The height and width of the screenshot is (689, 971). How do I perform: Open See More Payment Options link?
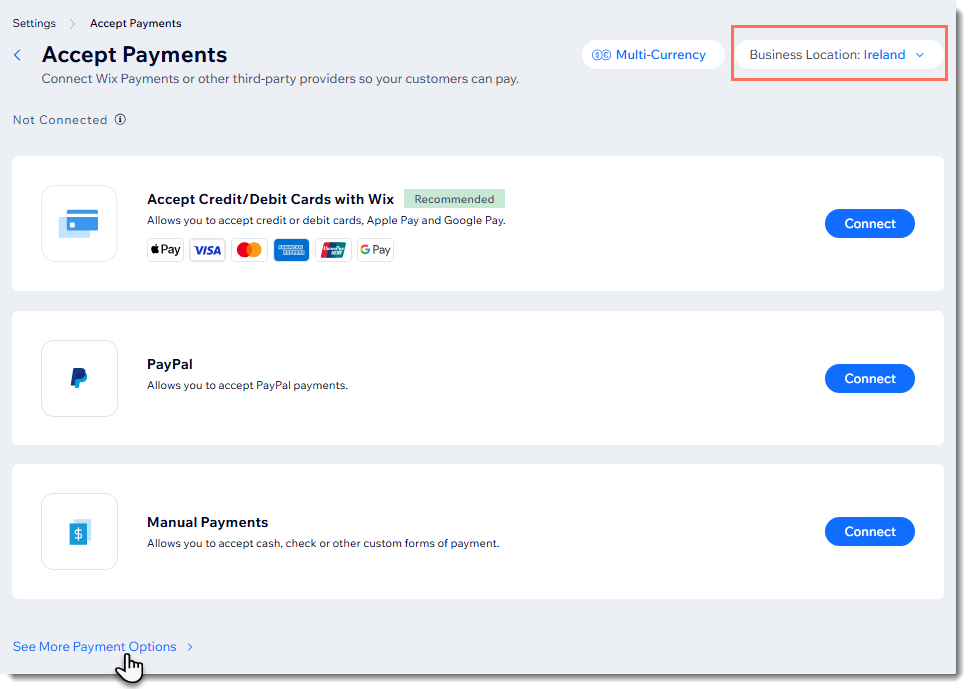(x=94, y=647)
